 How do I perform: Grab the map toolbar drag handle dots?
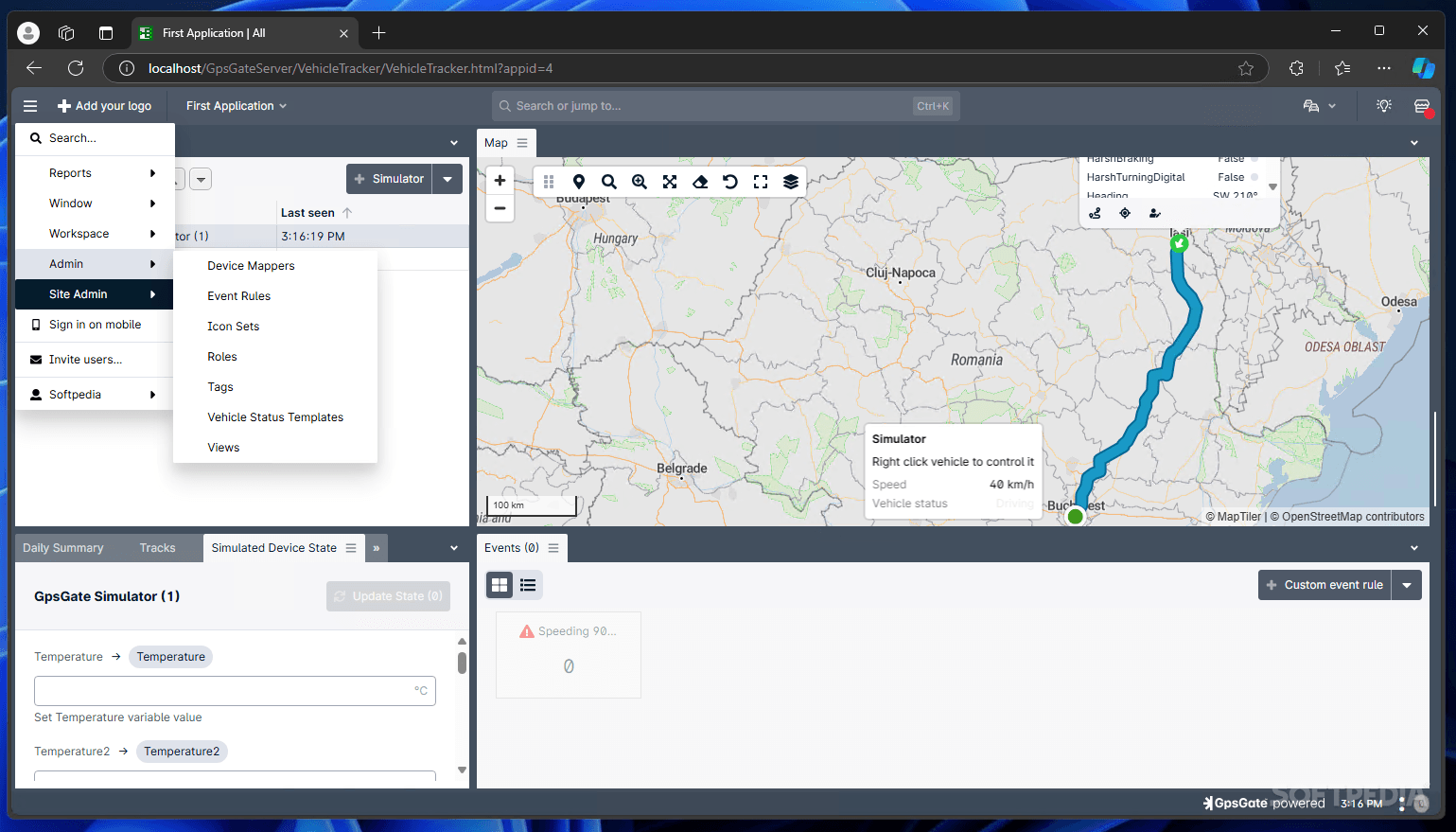pyautogui.click(x=549, y=182)
